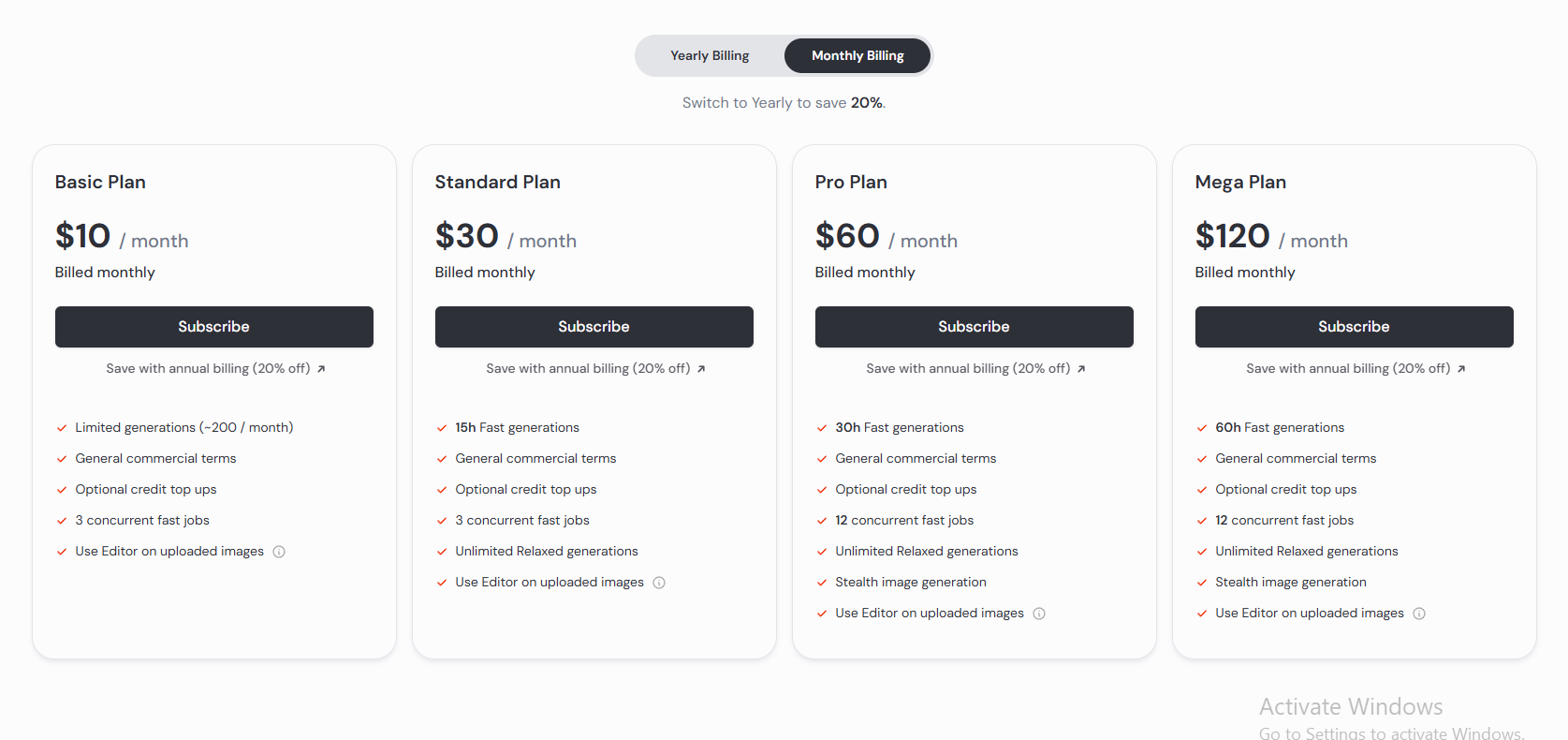The width and height of the screenshot is (1568, 740).
Task: Click the Mega Plan $120 price
Action: pyautogui.click(x=1233, y=236)
